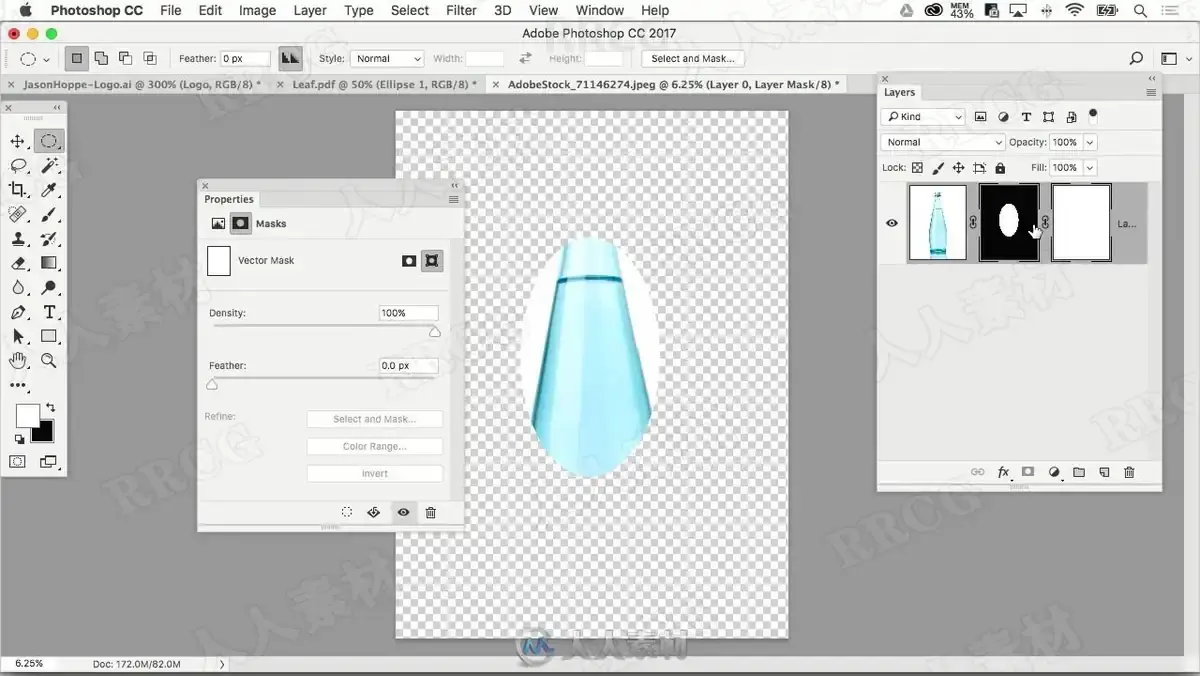
Task: Create a new group folder in Layers
Action: tap(1079, 472)
